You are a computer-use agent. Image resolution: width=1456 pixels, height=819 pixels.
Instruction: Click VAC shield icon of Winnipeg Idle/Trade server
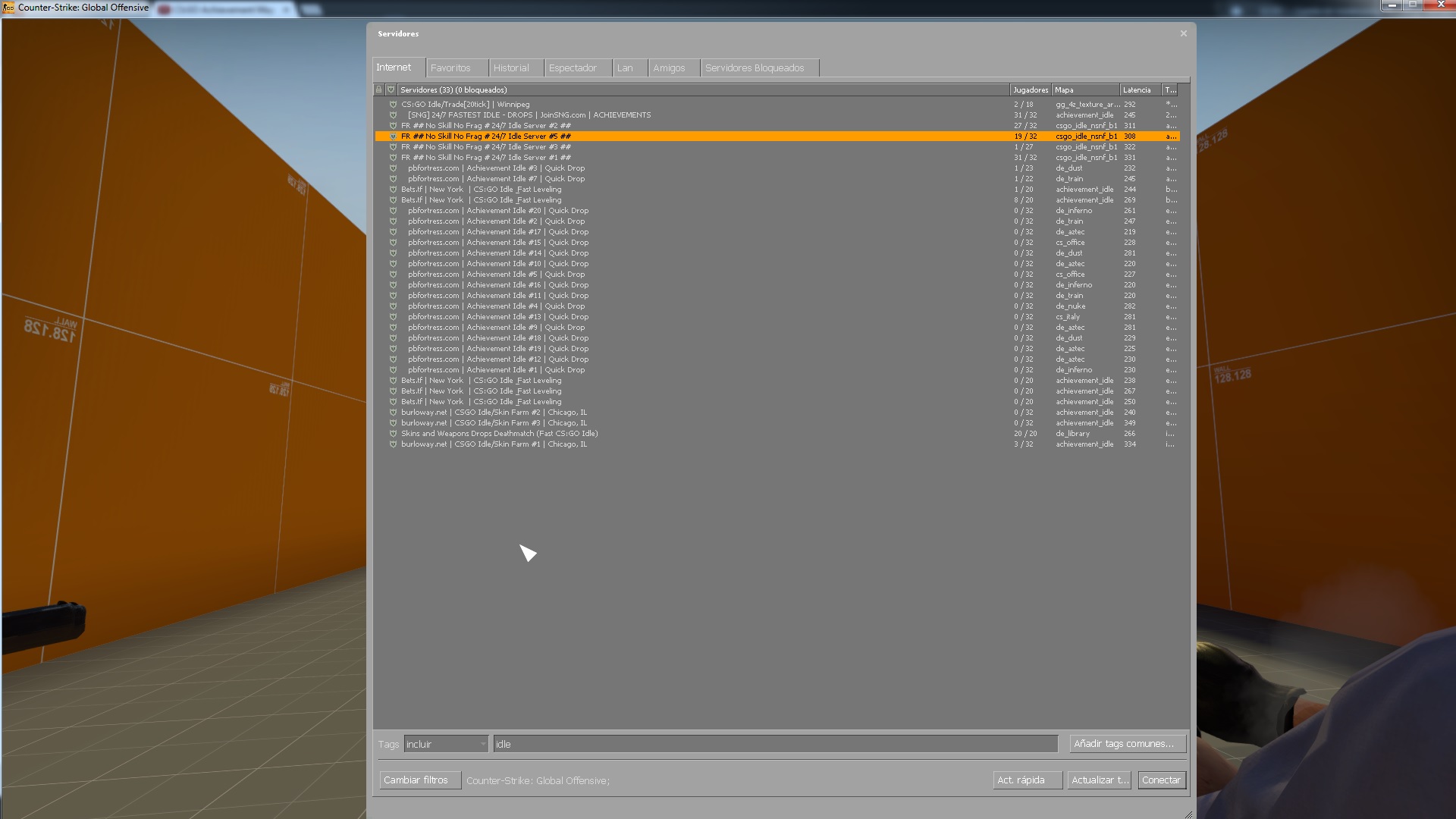(x=393, y=105)
